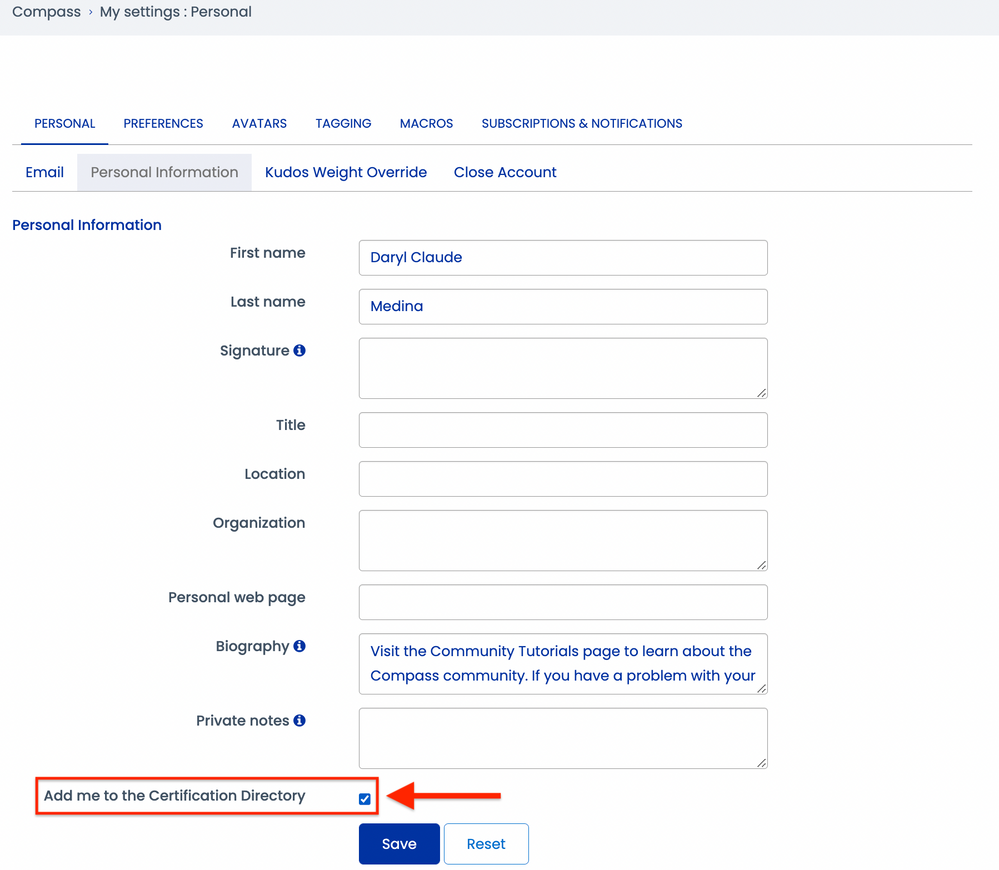Click the Save button
The height and width of the screenshot is (870, 999).
[399, 844]
